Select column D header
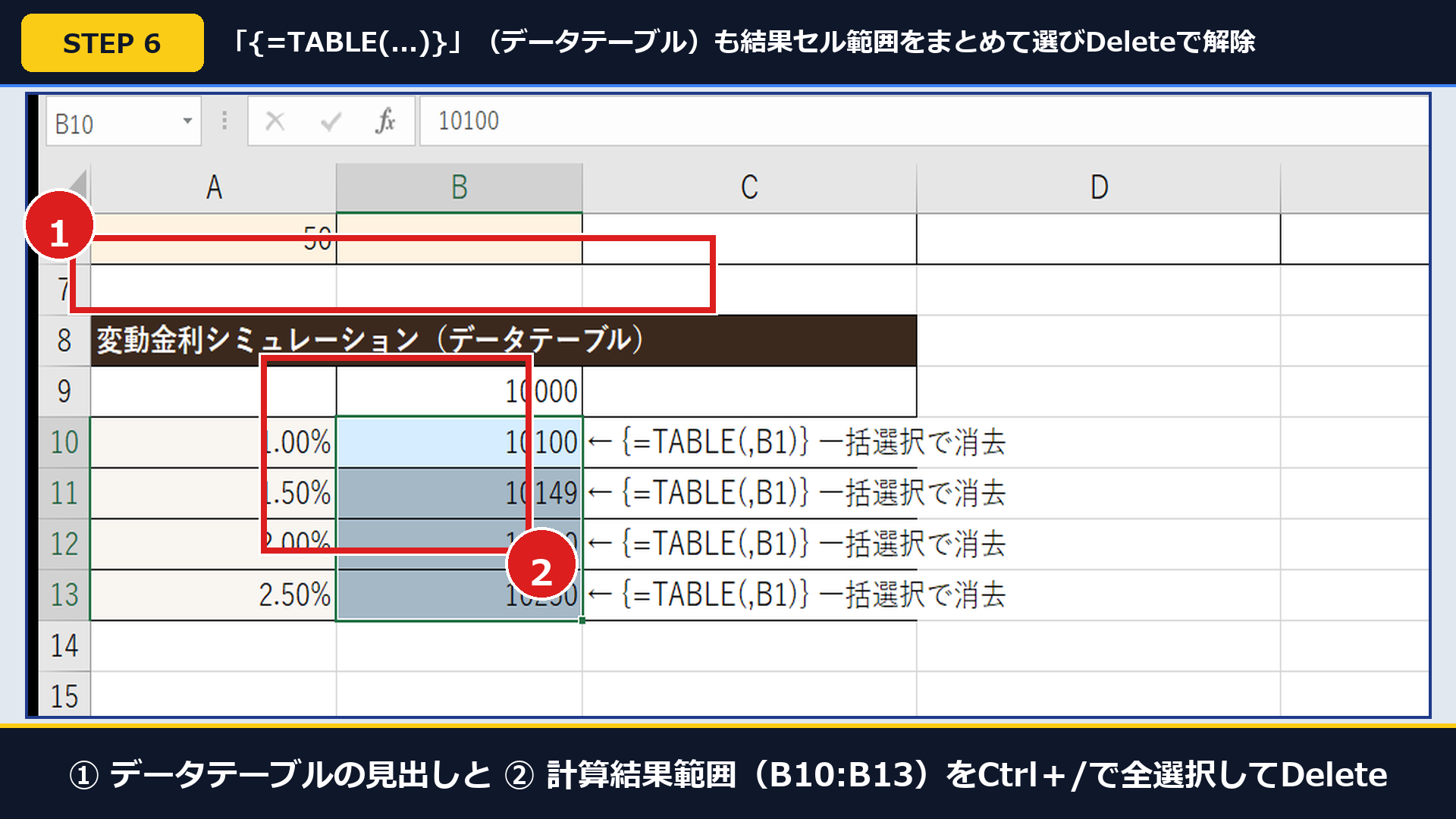Viewport: 1456px width, 819px height. coord(1099,188)
